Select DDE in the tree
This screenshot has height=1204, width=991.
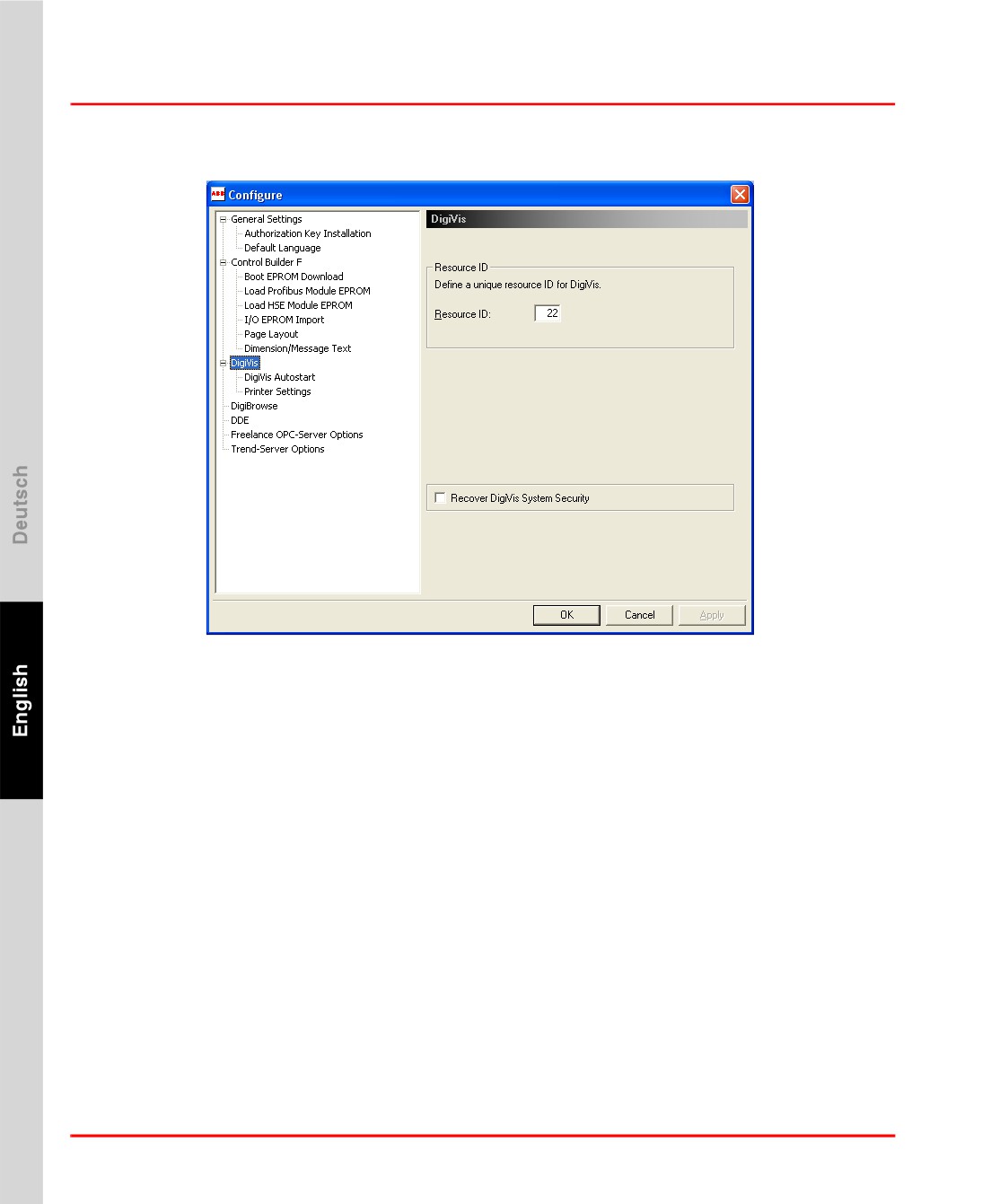point(240,420)
